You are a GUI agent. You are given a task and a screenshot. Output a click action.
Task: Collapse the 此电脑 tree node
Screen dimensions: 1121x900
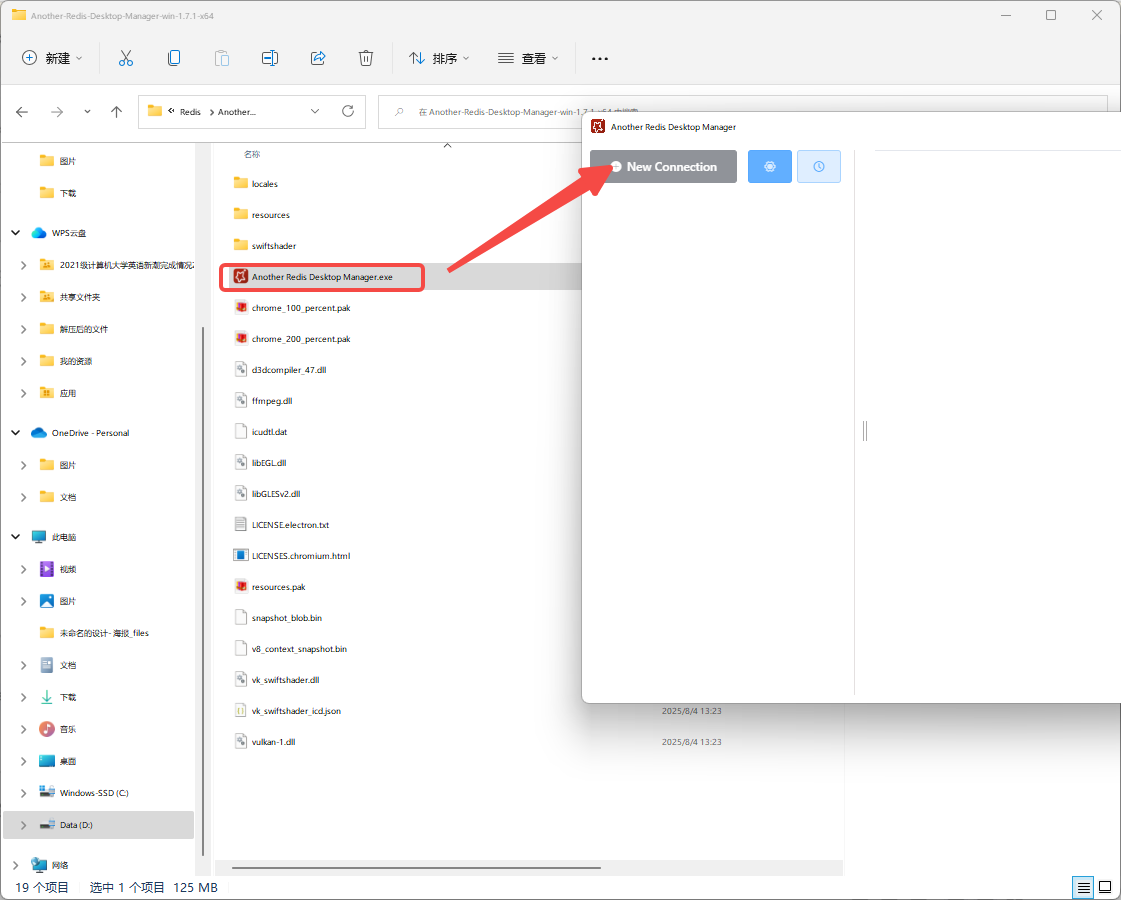(16, 537)
